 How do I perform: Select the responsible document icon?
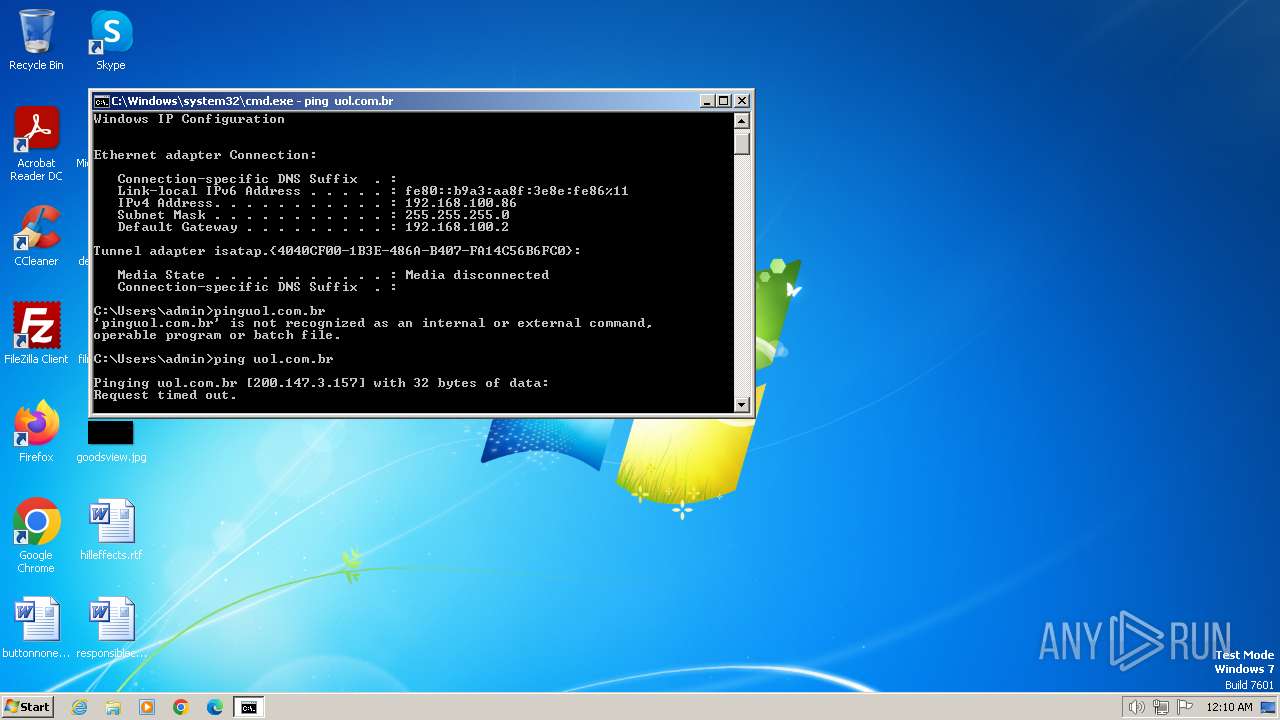[x=110, y=628]
